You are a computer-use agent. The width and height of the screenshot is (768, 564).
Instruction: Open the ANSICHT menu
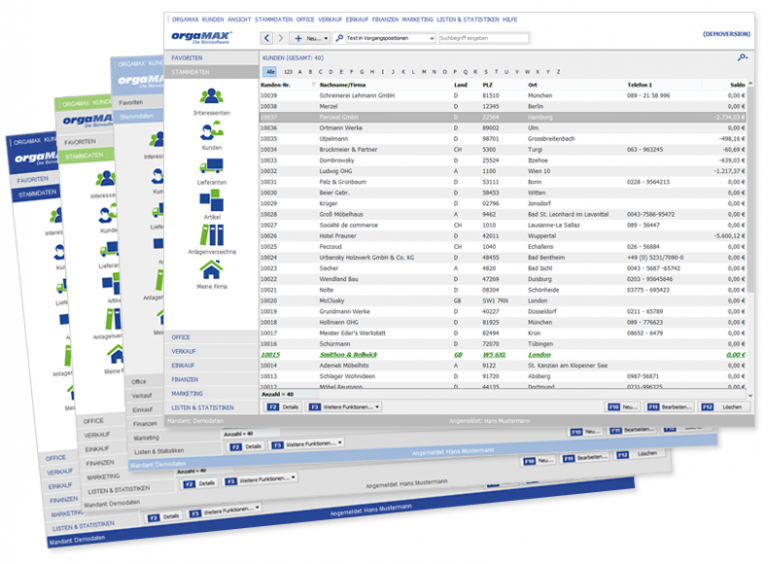point(239,20)
